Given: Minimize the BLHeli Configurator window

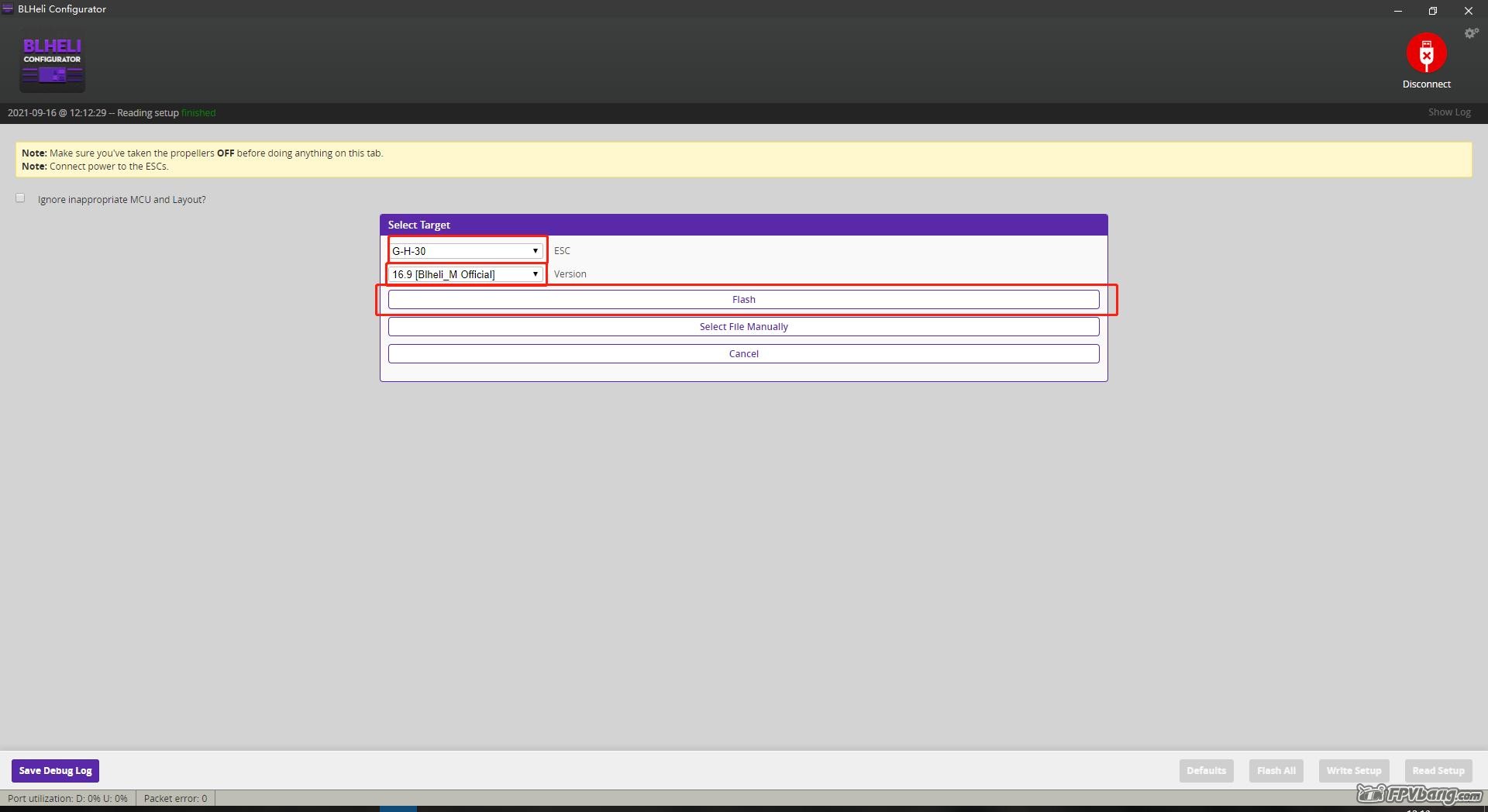Looking at the screenshot, I should coord(1398,11).
